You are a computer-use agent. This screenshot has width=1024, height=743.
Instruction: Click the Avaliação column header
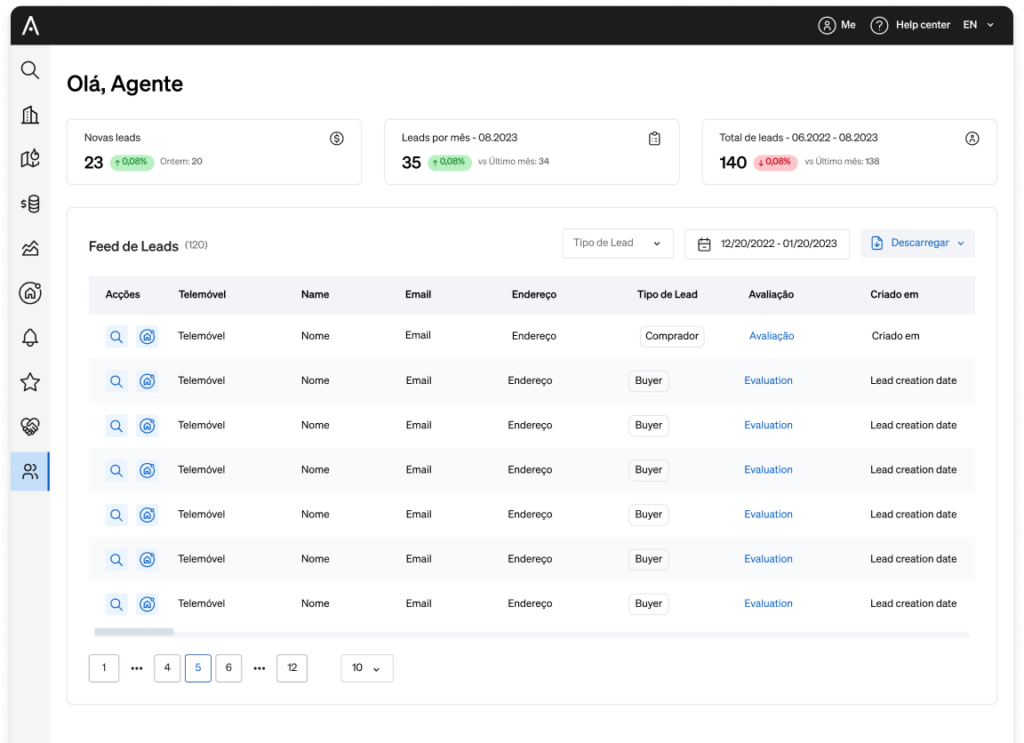(x=771, y=294)
